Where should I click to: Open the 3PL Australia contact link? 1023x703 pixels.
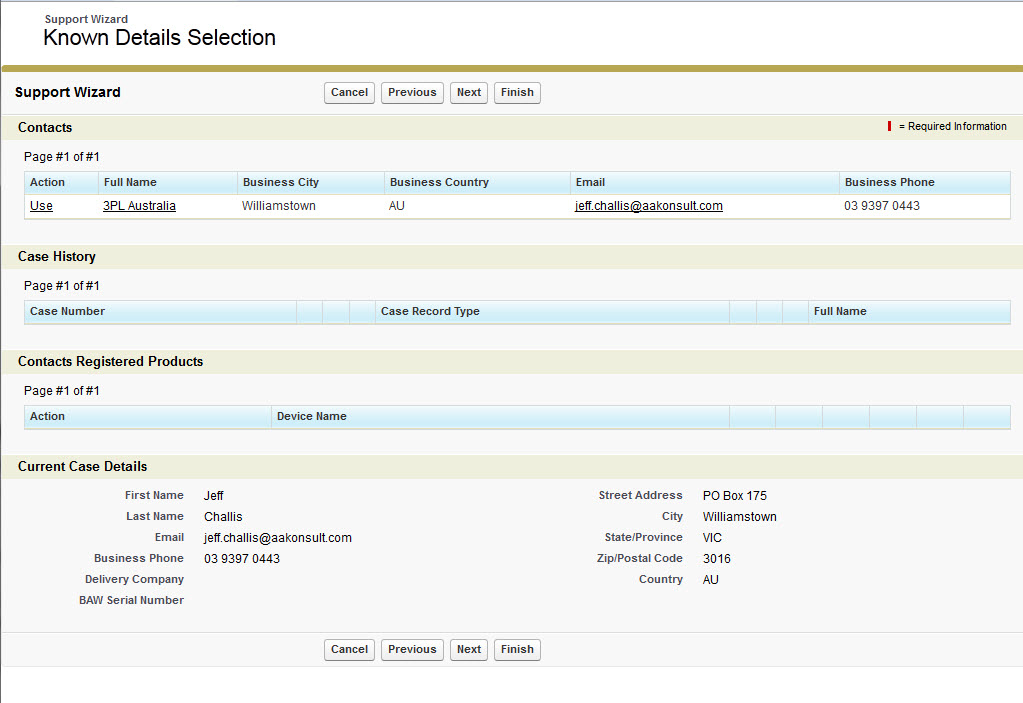tap(139, 206)
